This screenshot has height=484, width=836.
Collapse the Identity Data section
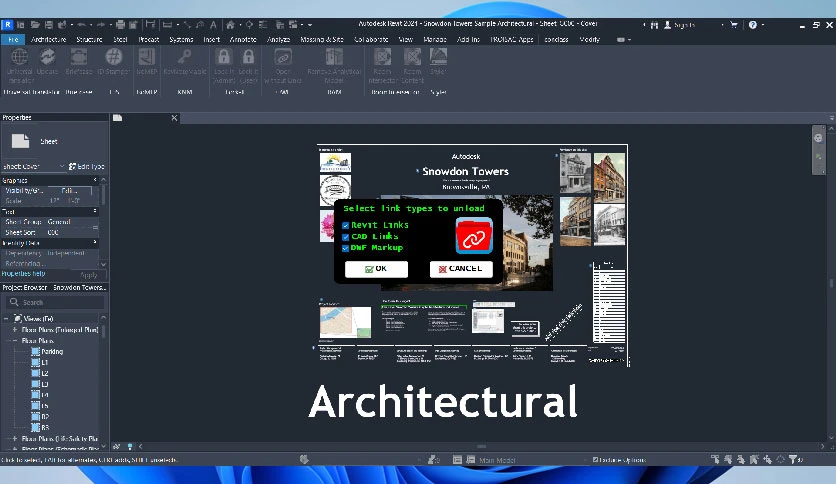95,243
